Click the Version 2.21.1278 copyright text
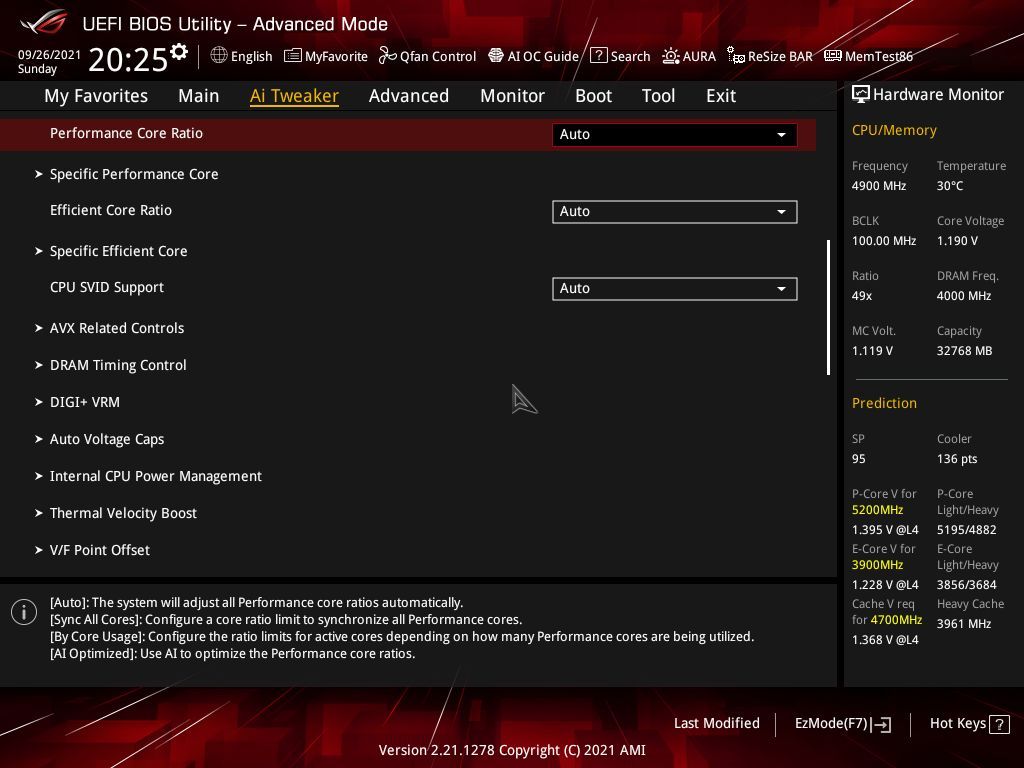The image size is (1024, 768). point(512,750)
